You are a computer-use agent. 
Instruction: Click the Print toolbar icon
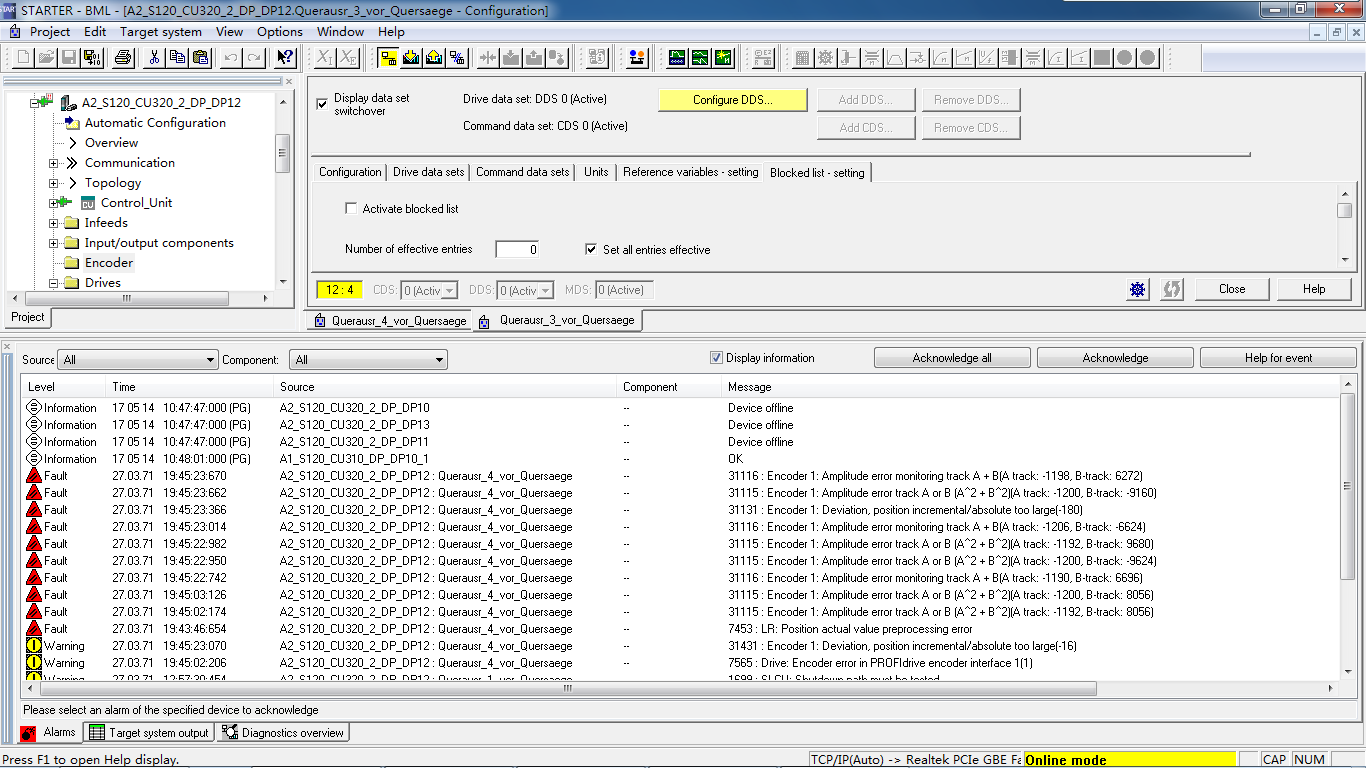pos(122,57)
